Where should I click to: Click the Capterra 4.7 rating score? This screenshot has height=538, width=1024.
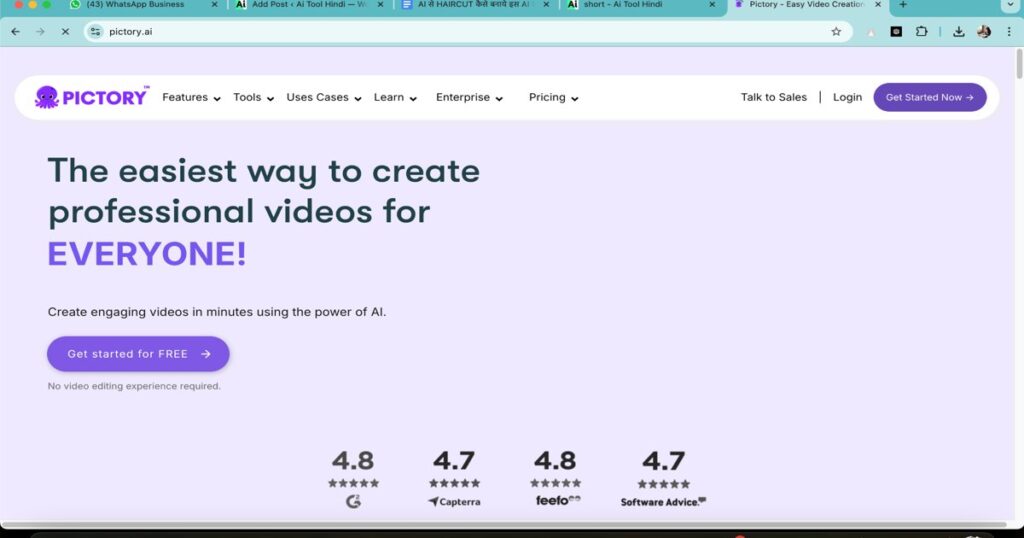(454, 460)
